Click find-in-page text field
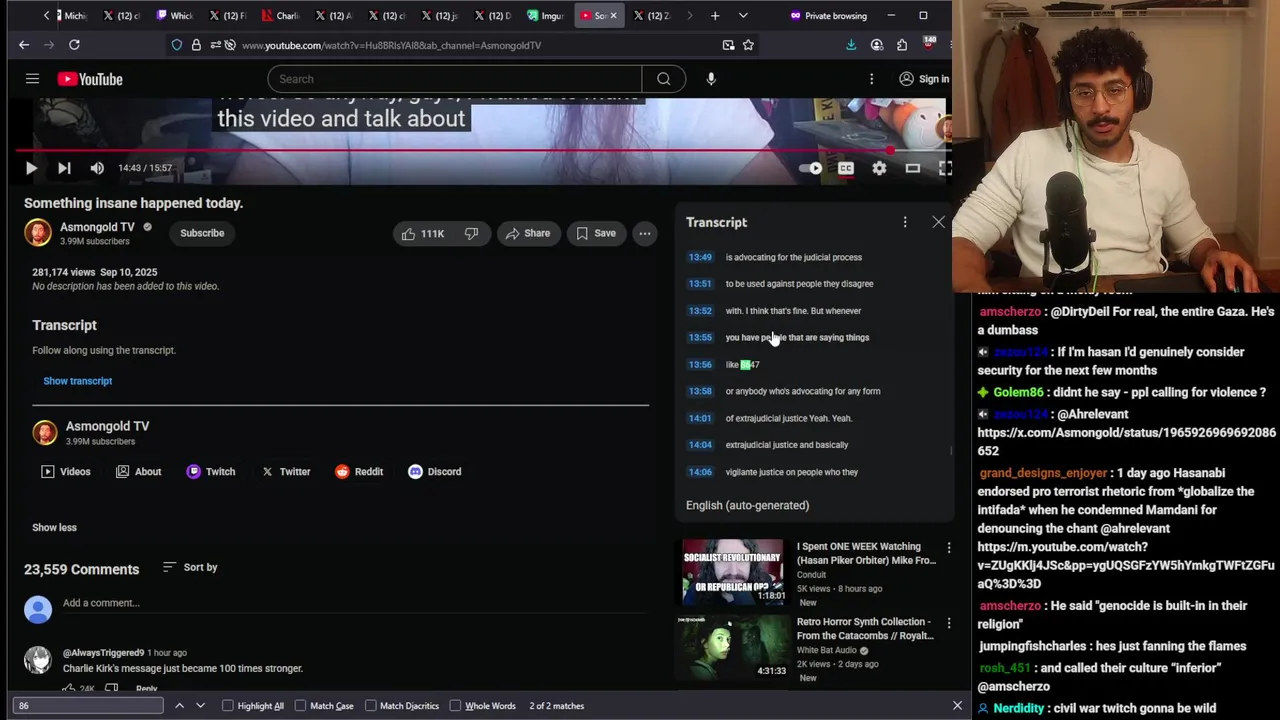The width and height of the screenshot is (1280, 720). [x=88, y=706]
